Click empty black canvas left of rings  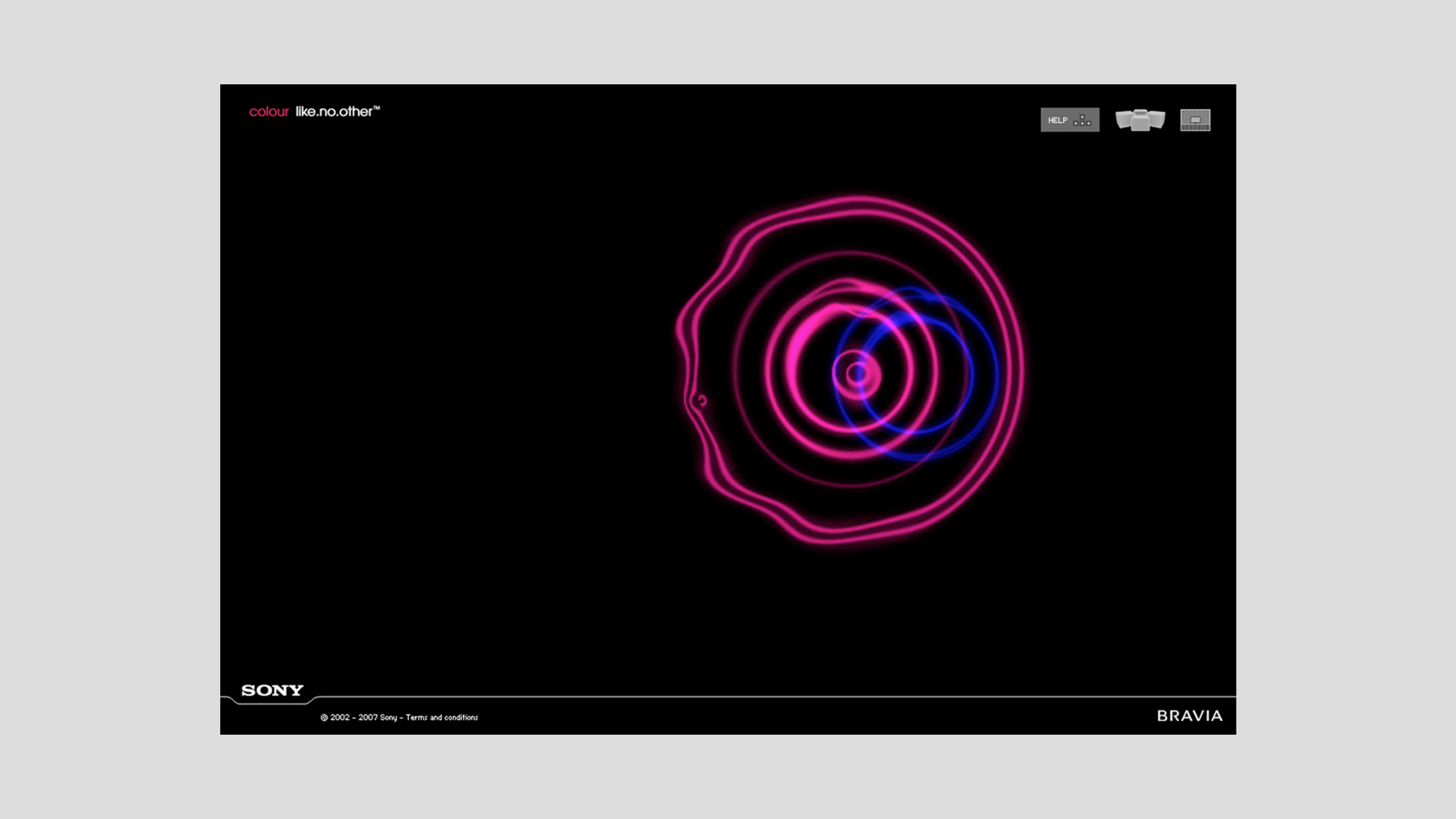455,376
